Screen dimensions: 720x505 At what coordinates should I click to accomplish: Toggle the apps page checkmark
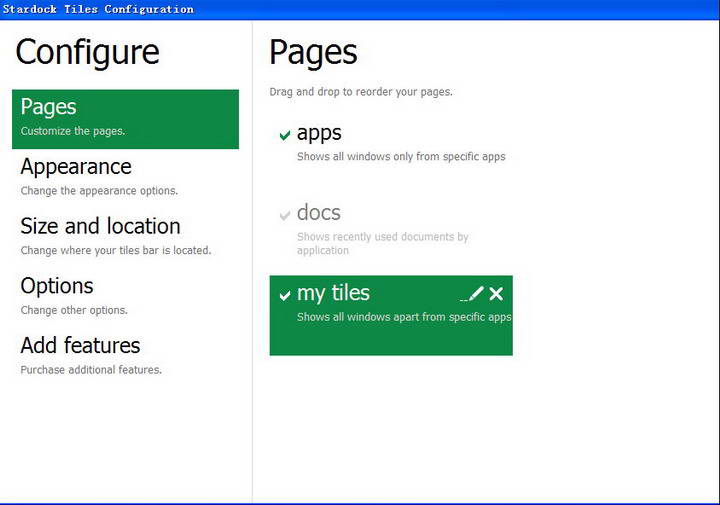pos(285,135)
